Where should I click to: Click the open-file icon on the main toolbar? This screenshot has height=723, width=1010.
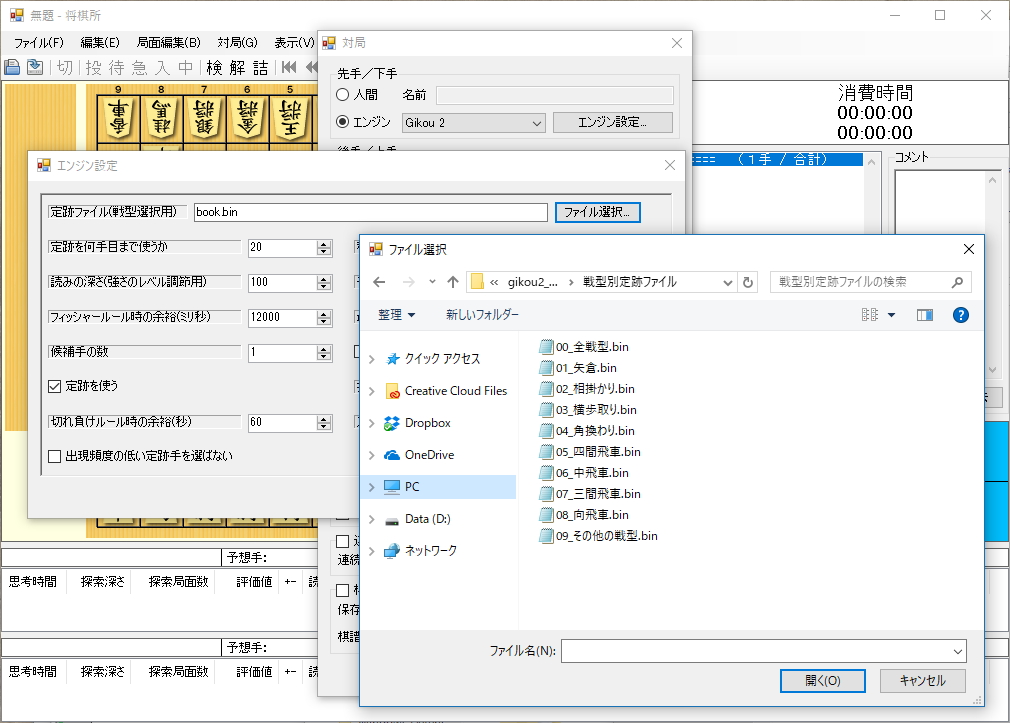12,67
